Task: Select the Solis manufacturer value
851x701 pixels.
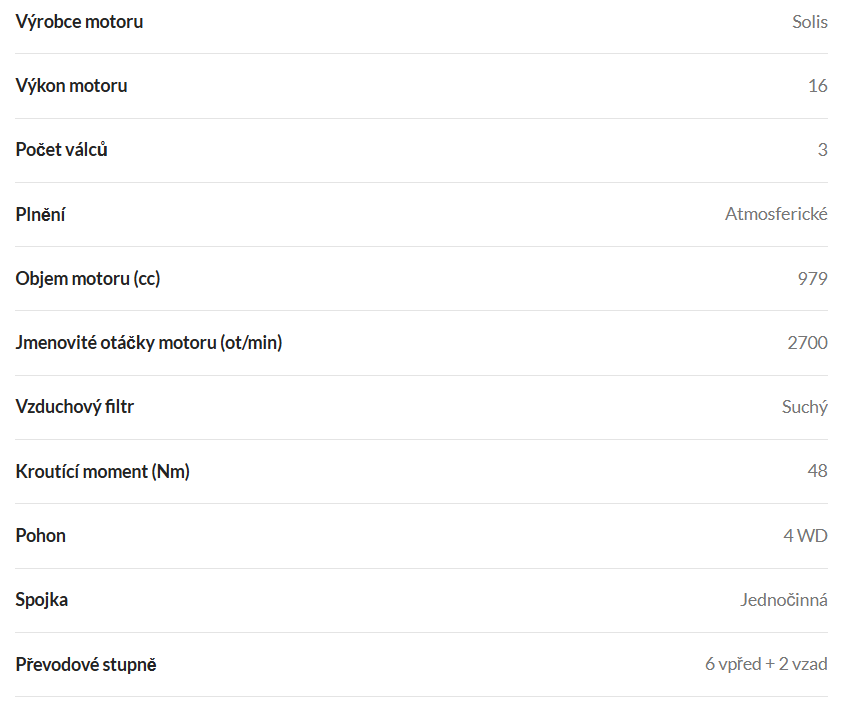Action: 810,22
